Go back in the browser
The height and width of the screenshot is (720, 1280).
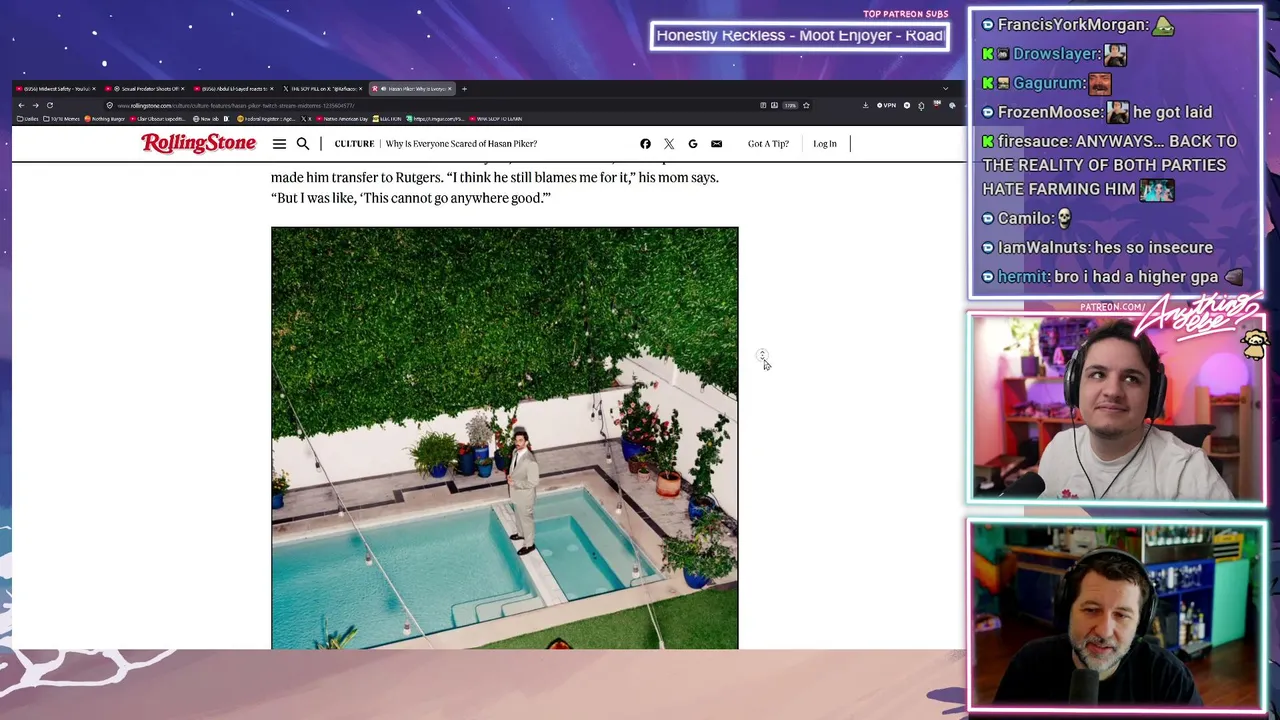point(21,105)
